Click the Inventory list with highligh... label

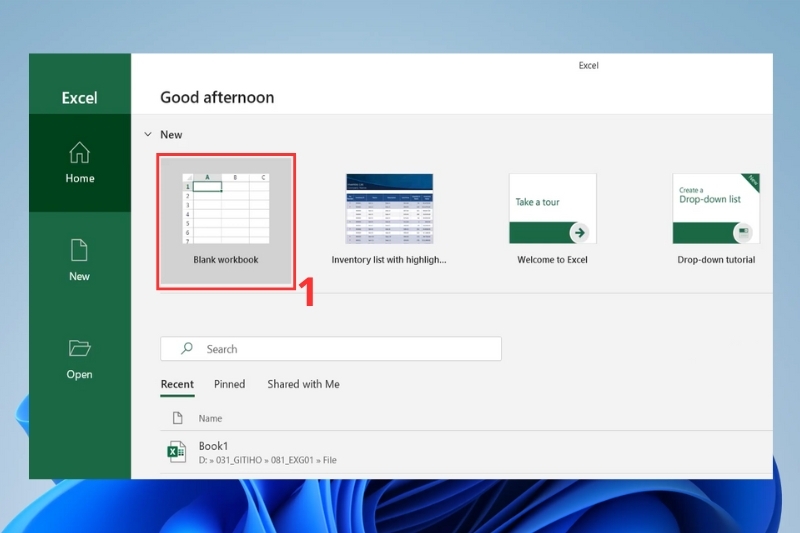tap(389, 260)
